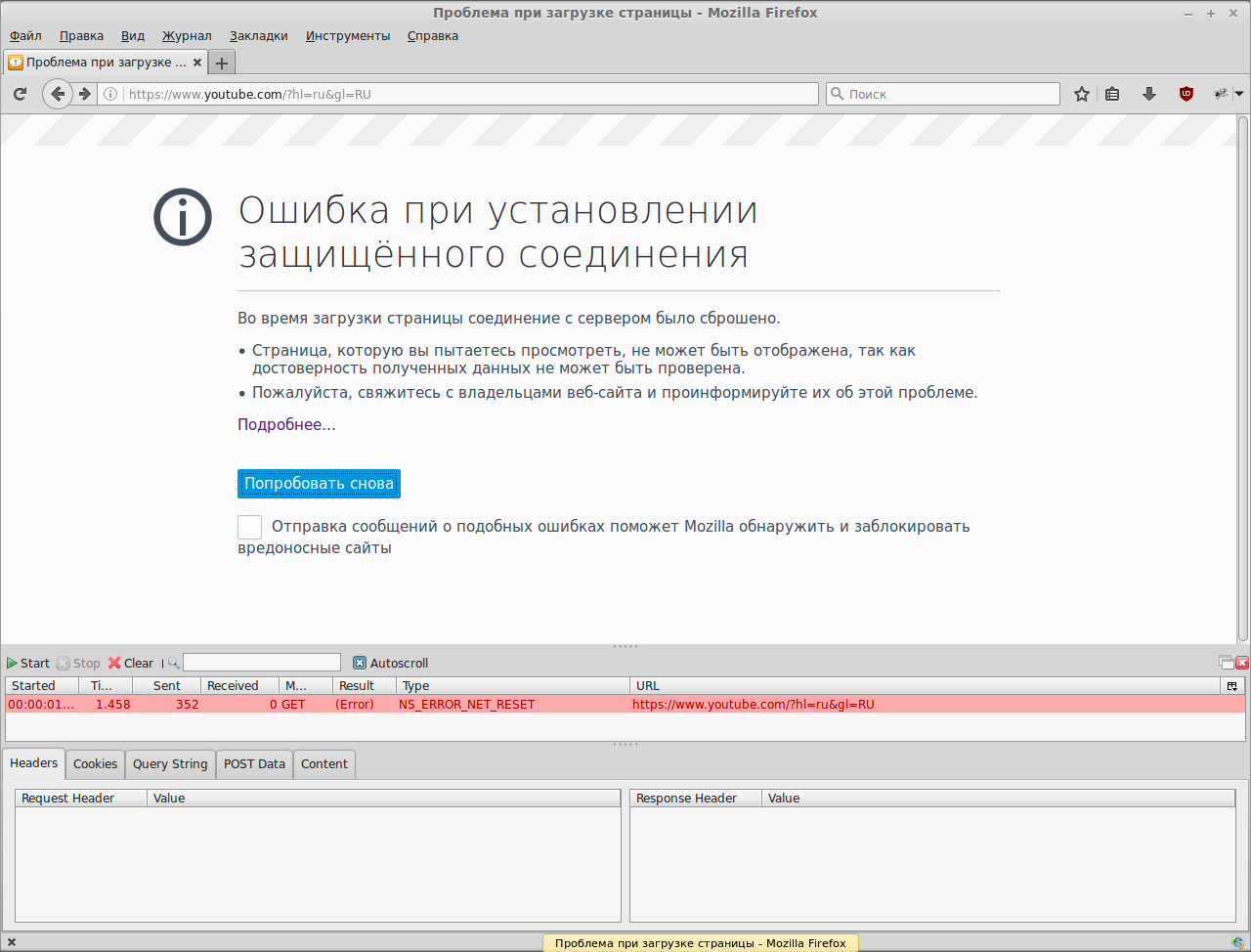Click the Попробовать снова button
The height and width of the screenshot is (952, 1251).
tap(319, 484)
